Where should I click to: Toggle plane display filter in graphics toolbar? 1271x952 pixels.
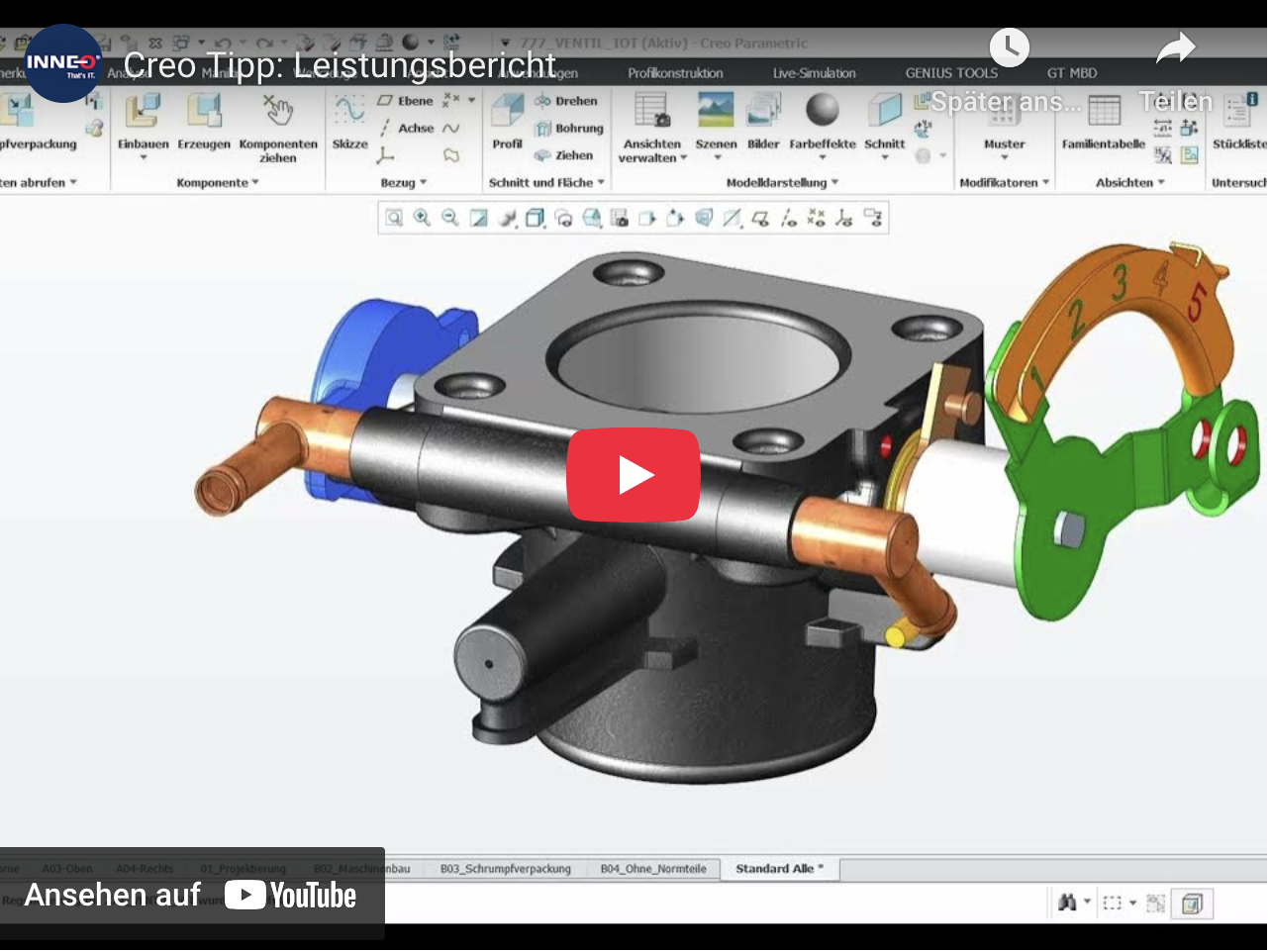760,218
